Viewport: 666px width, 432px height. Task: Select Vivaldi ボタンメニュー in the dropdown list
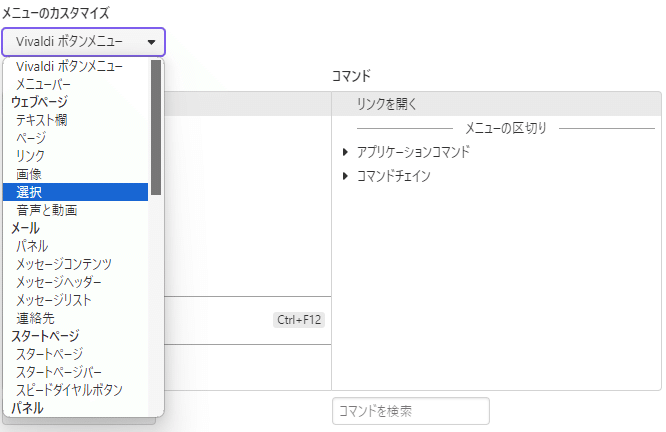[x=76, y=66]
